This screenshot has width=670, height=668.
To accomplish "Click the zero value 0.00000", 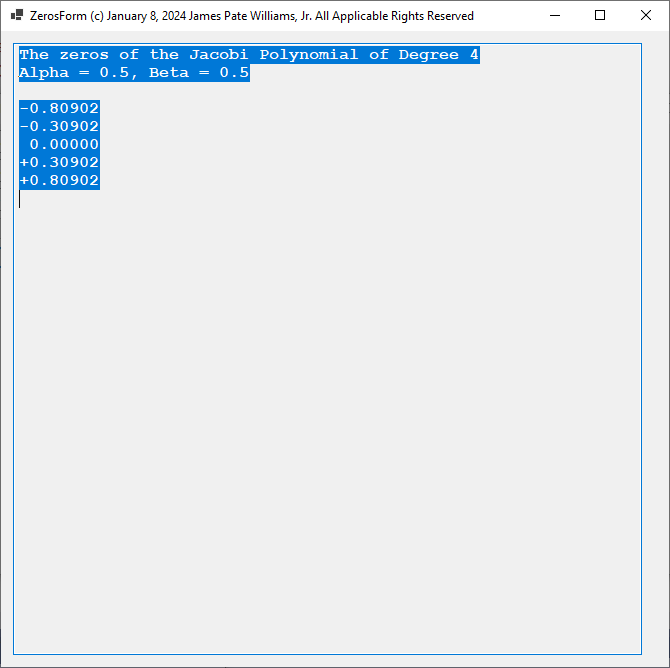I will point(64,144).
